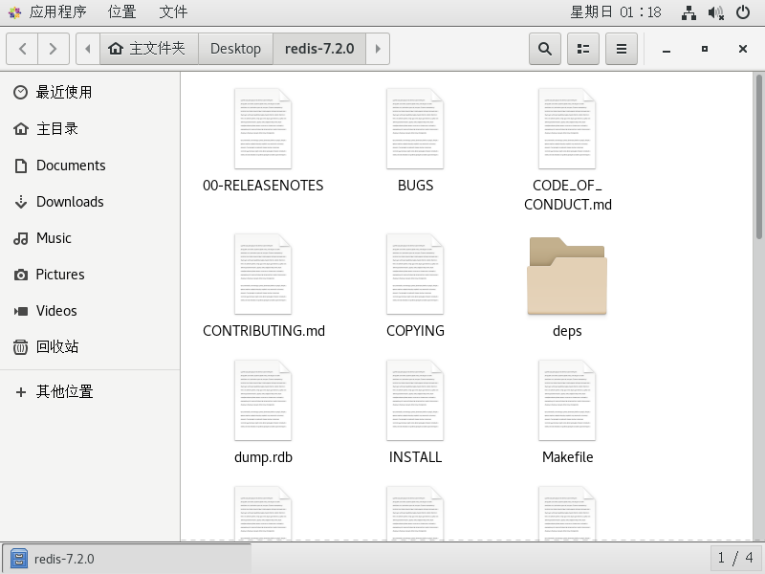Open 主目录 in the sidebar

click(90, 129)
